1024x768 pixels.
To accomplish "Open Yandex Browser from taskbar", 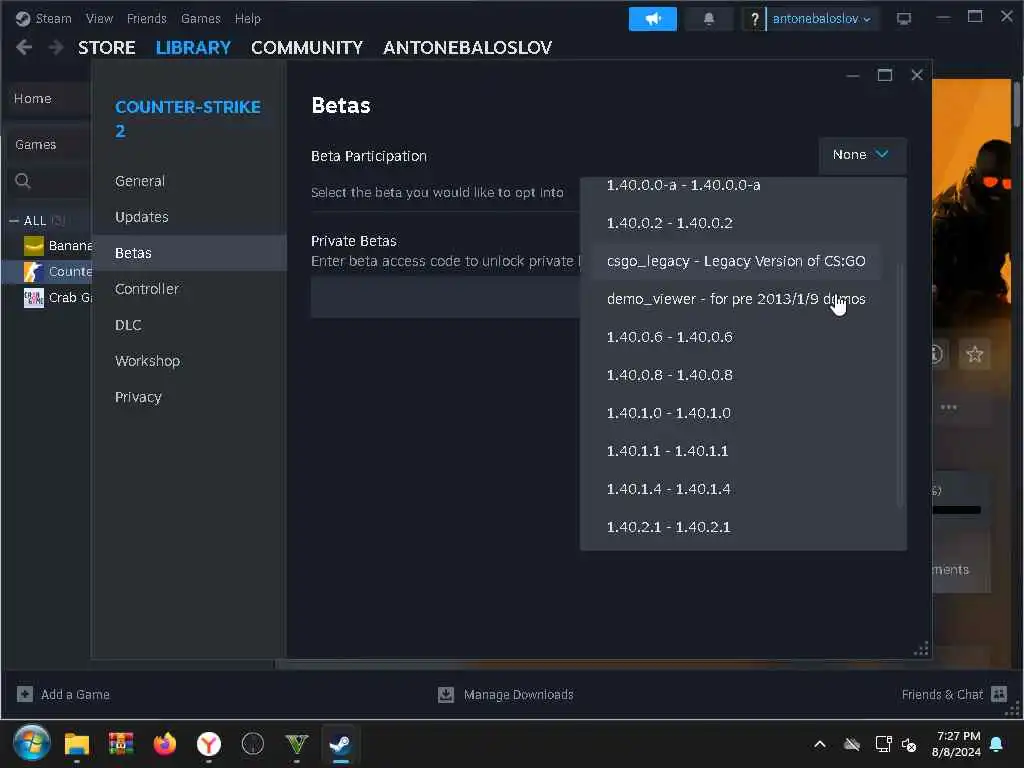I will [209, 744].
